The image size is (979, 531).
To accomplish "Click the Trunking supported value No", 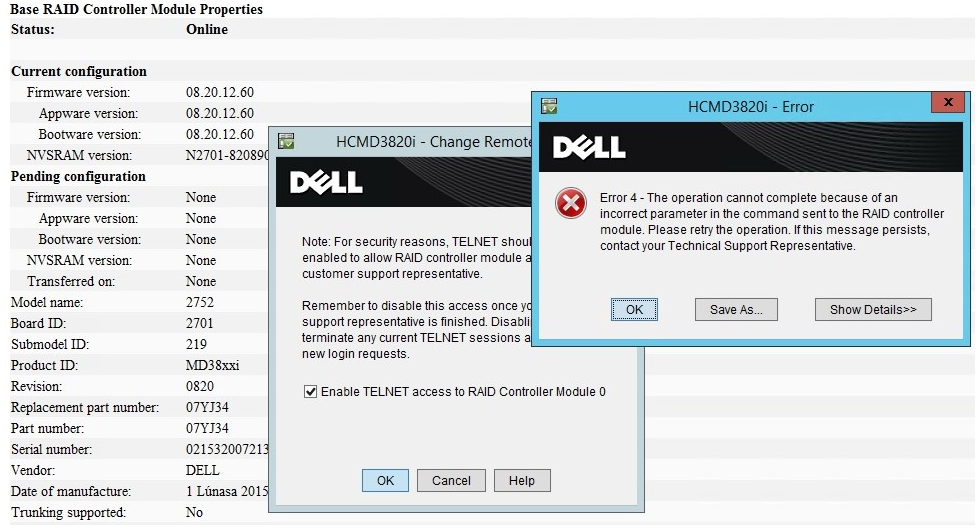I will [x=194, y=512].
